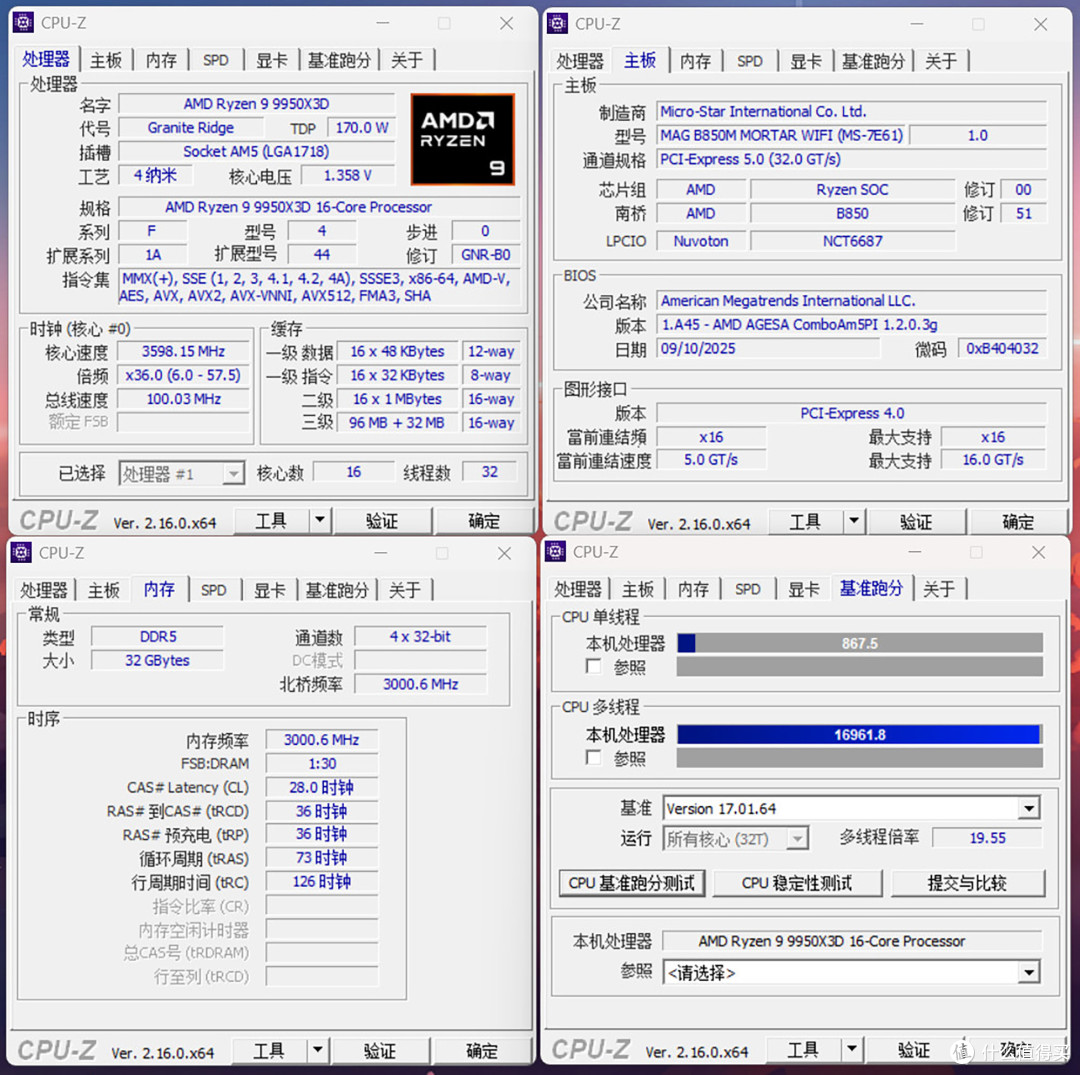The width and height of the screenshot is (1080, 1075).
Task: Click 验证 button in the motherboard window
Action: pos(917,522)
